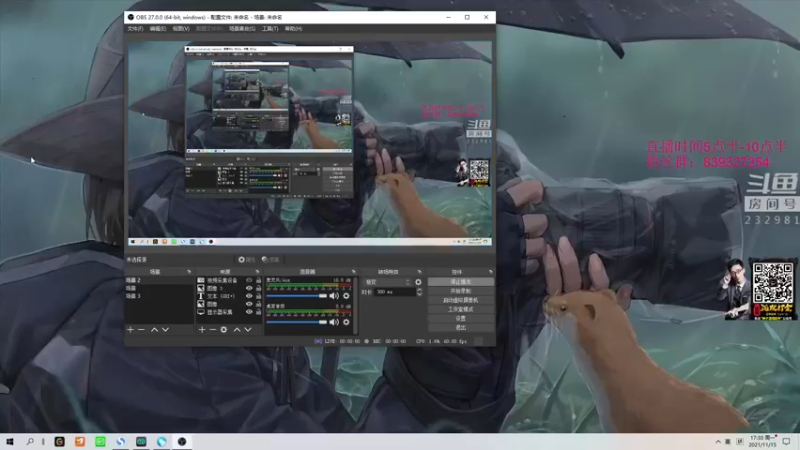The image size is (800, 450).
Task: Open Windows taskbar search
Action: (x=30, y=442)
